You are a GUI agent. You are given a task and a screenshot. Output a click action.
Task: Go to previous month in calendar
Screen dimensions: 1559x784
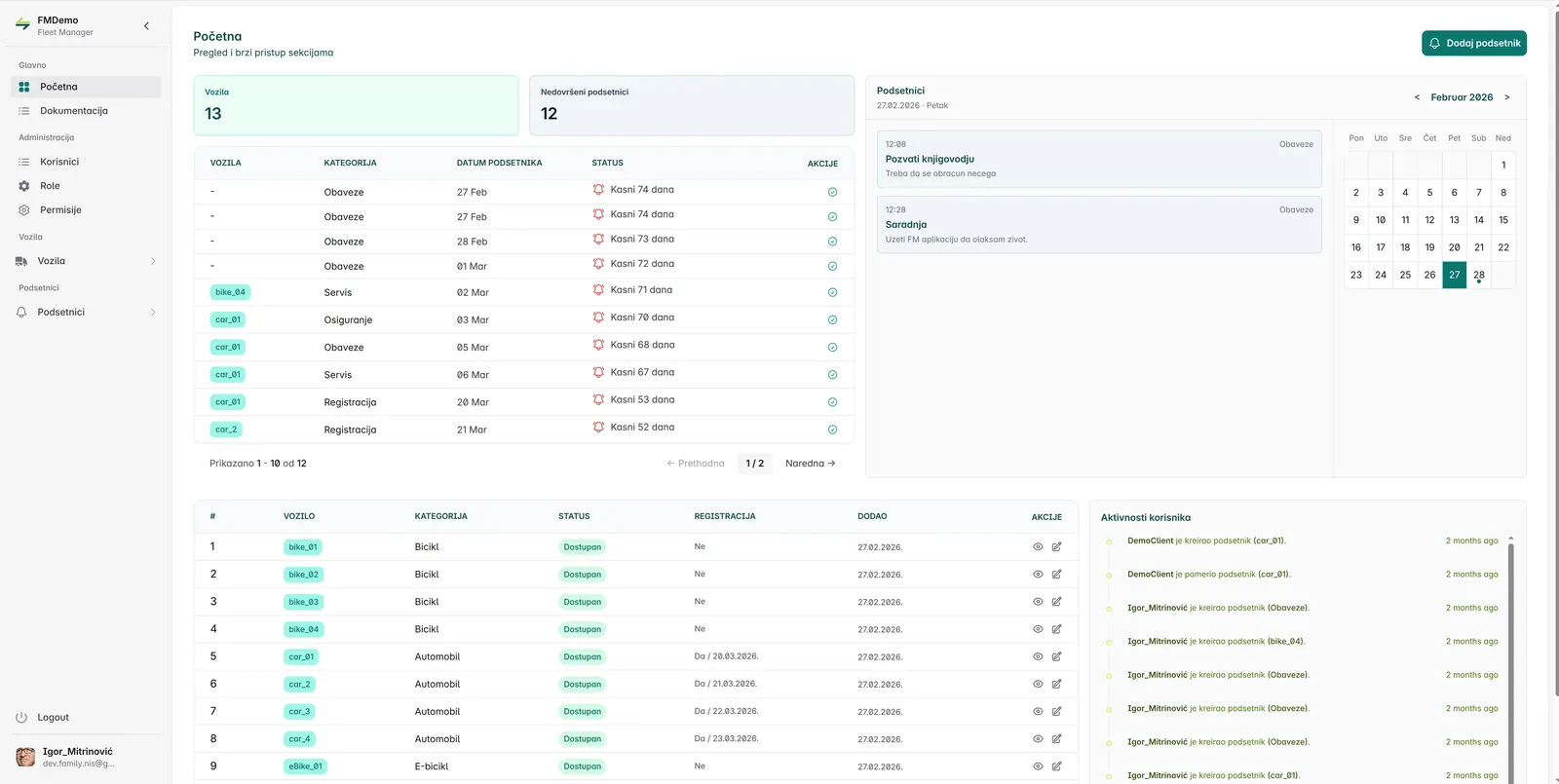(x=1417, y=97)
